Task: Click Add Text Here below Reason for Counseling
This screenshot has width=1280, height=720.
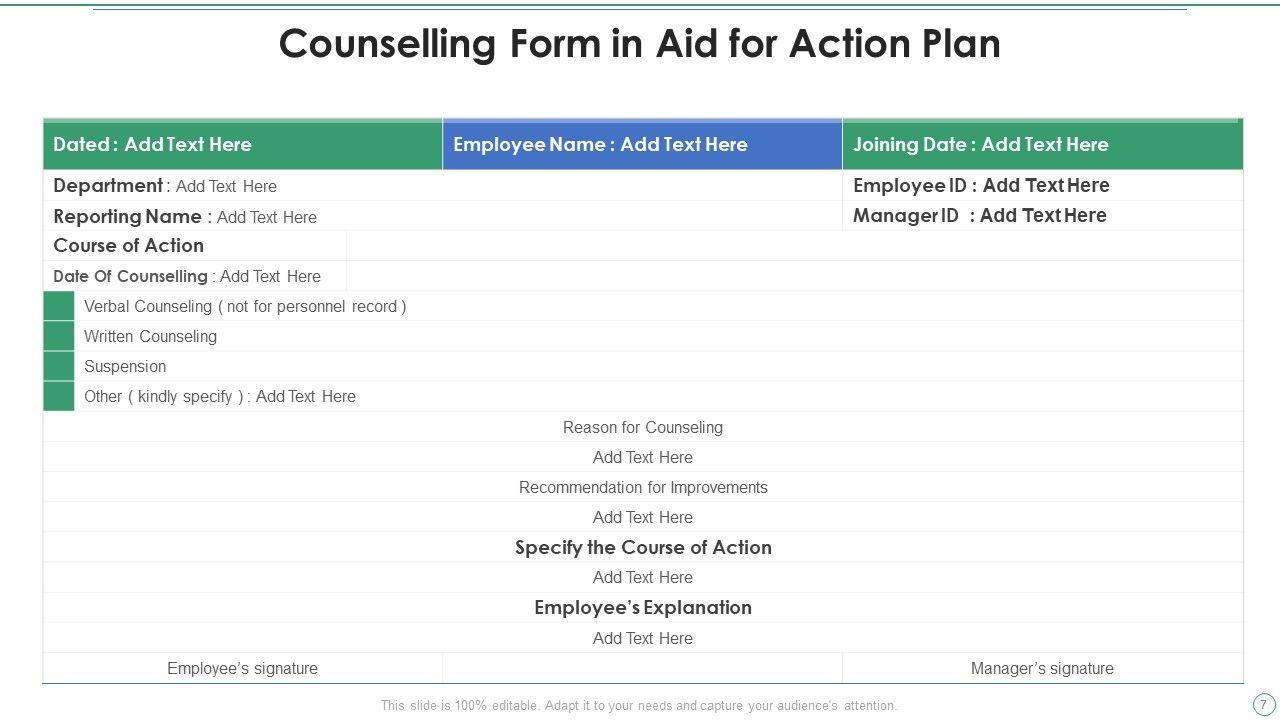Action: [642, 457]
